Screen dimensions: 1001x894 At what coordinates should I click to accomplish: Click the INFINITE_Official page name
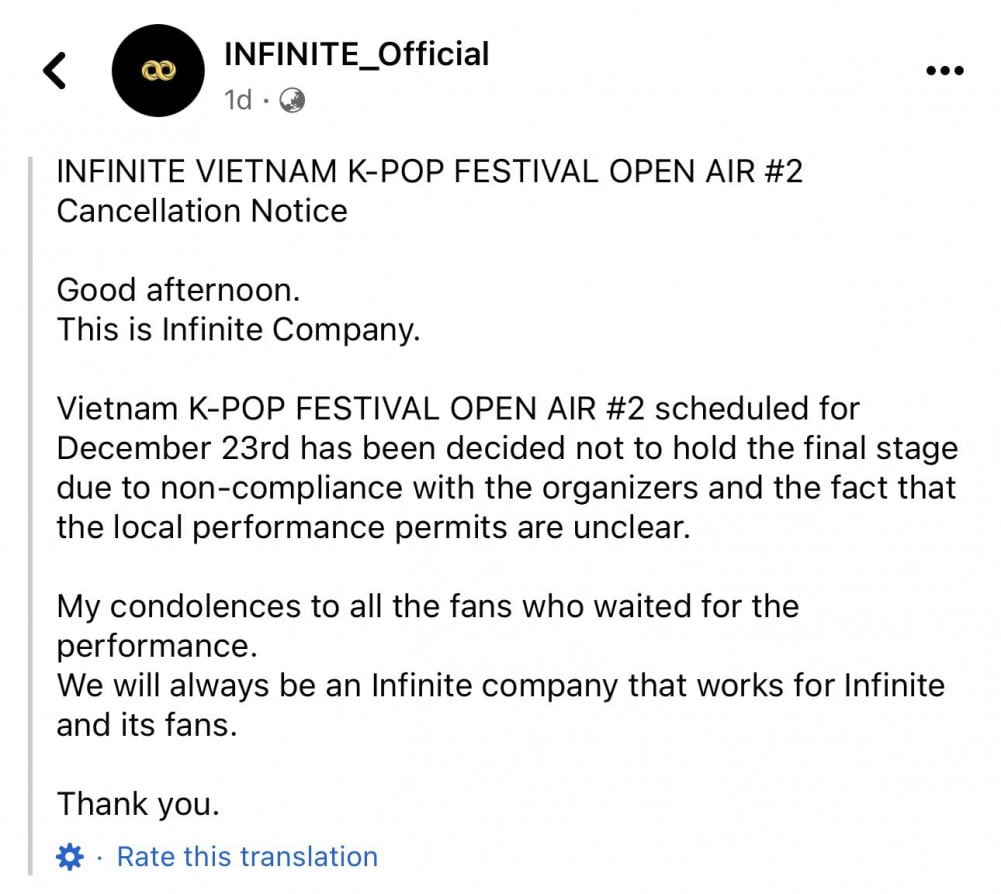(x=357, y=54)
